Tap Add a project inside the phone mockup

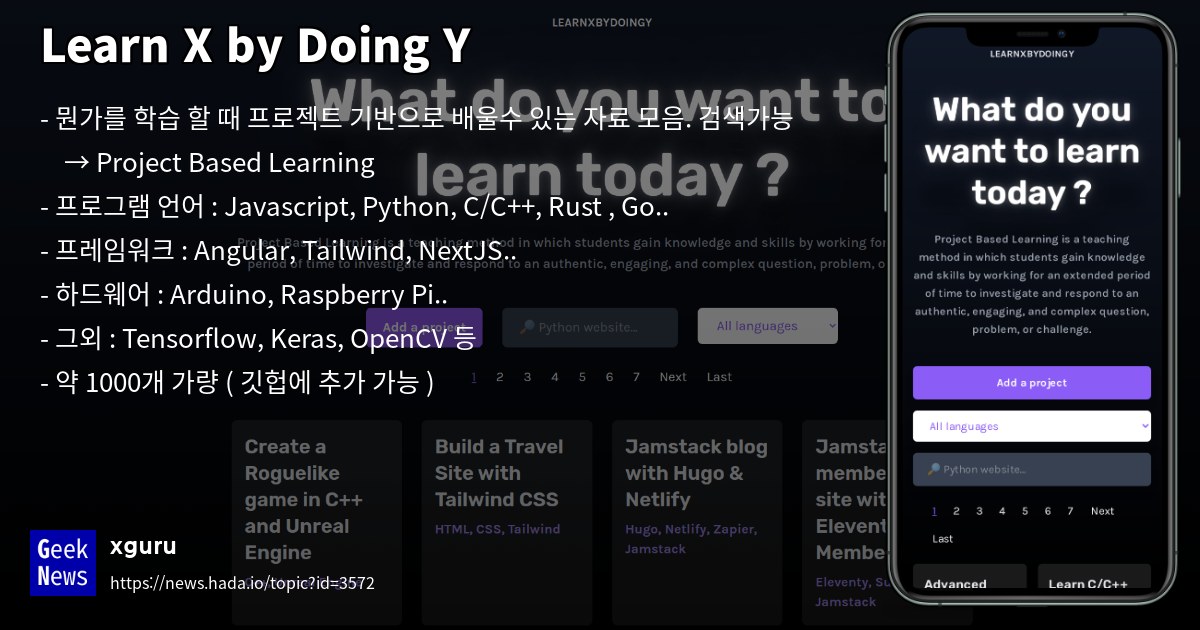point(1031,382)
